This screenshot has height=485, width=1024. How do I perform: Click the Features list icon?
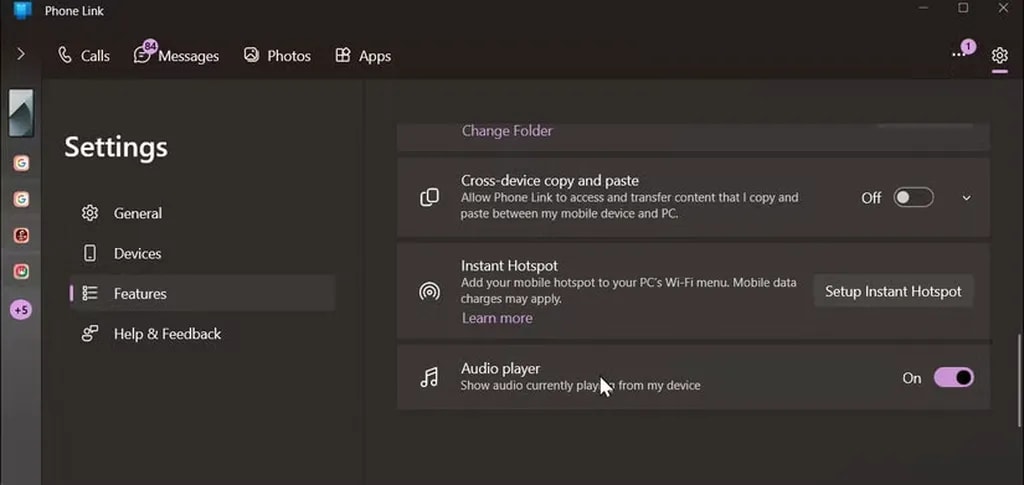(x=90, y=293)
